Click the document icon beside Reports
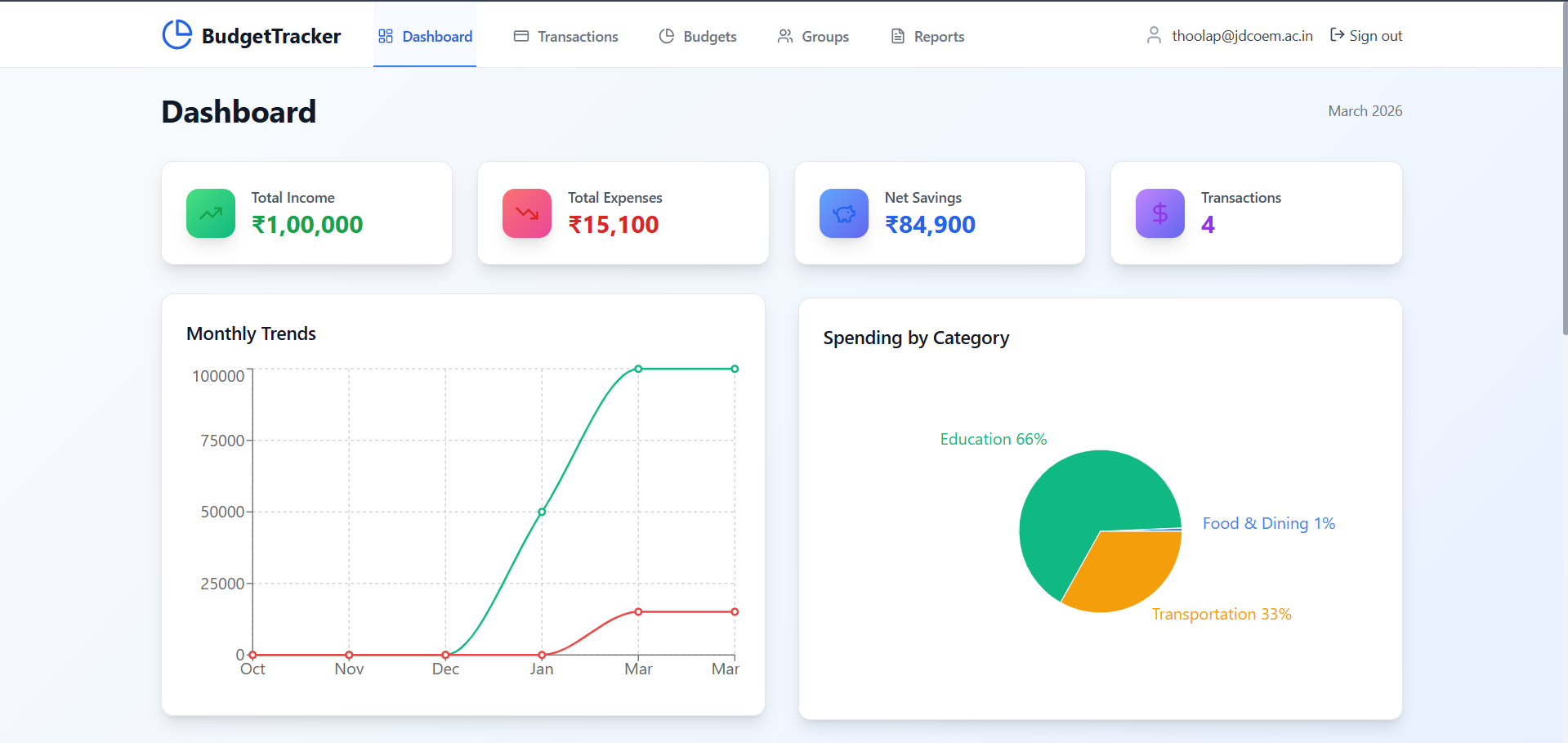The height and width of the screenshot is (743, 1568). [897, 36]
